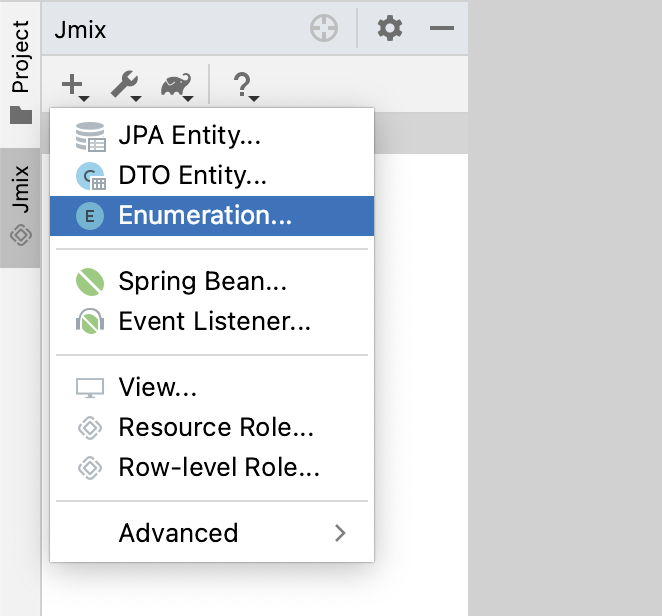Click the Enumeration E icon
This screenshot has height=616, width=662.
tap(90, 216)
